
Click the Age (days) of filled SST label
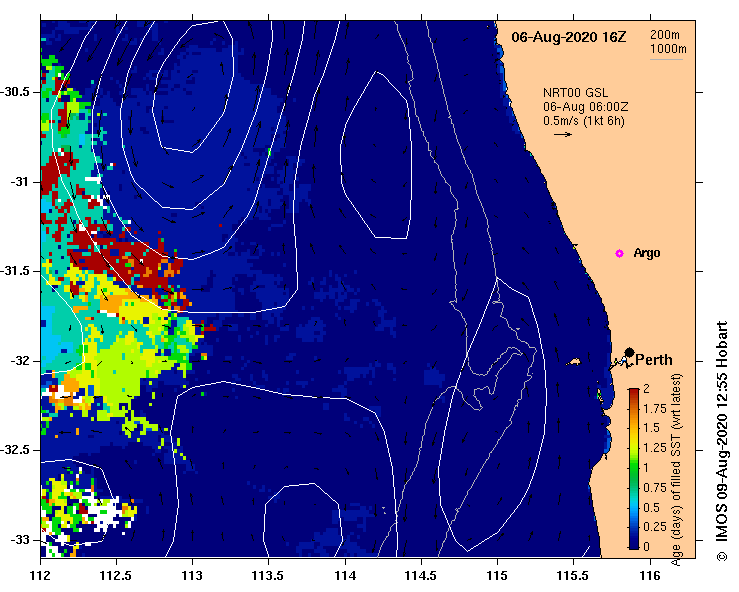677,469
